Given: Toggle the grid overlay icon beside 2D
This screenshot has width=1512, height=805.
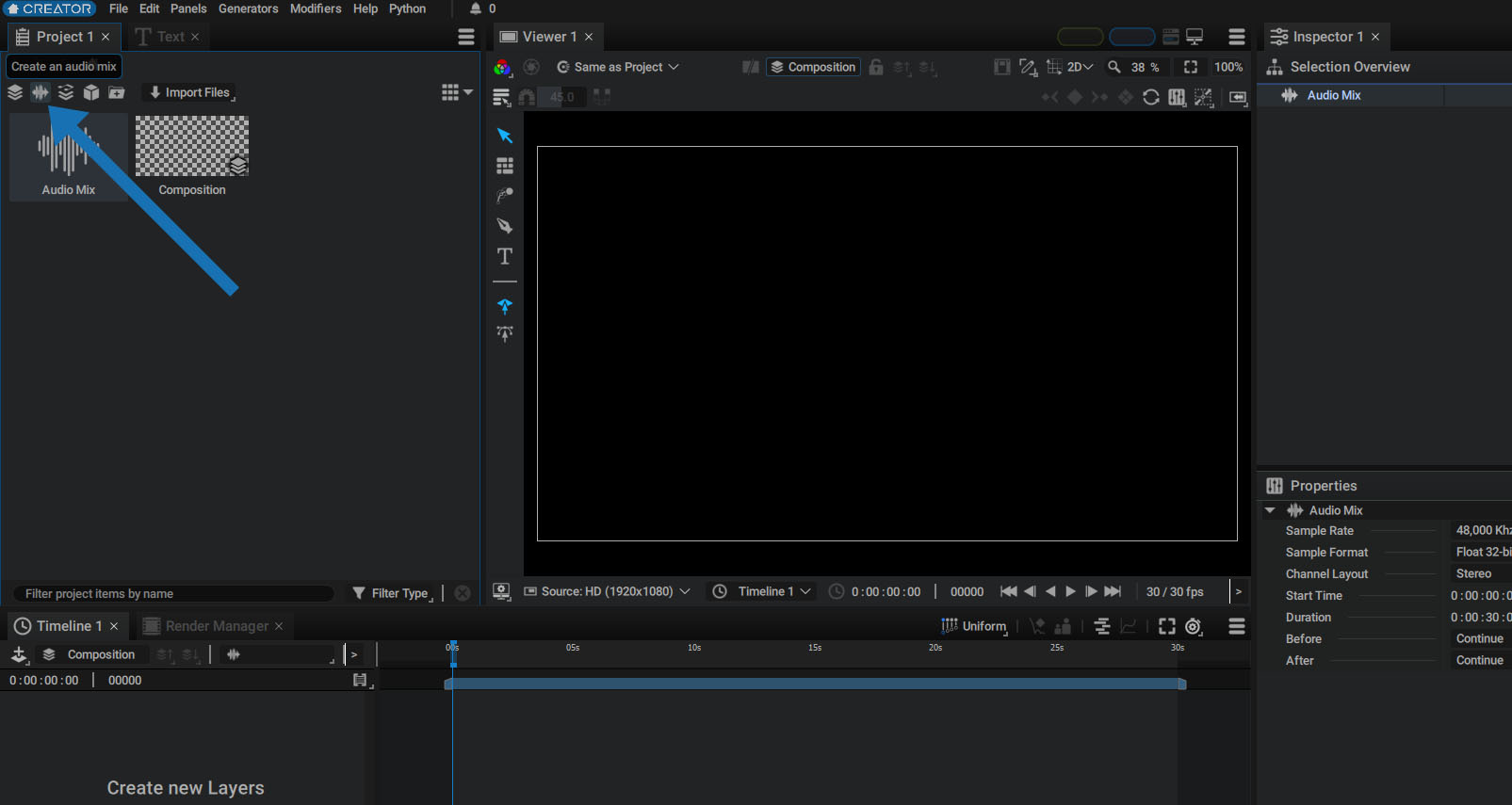Looking at the screenshot, I should pyautogui.click(x=1054, y=67).
